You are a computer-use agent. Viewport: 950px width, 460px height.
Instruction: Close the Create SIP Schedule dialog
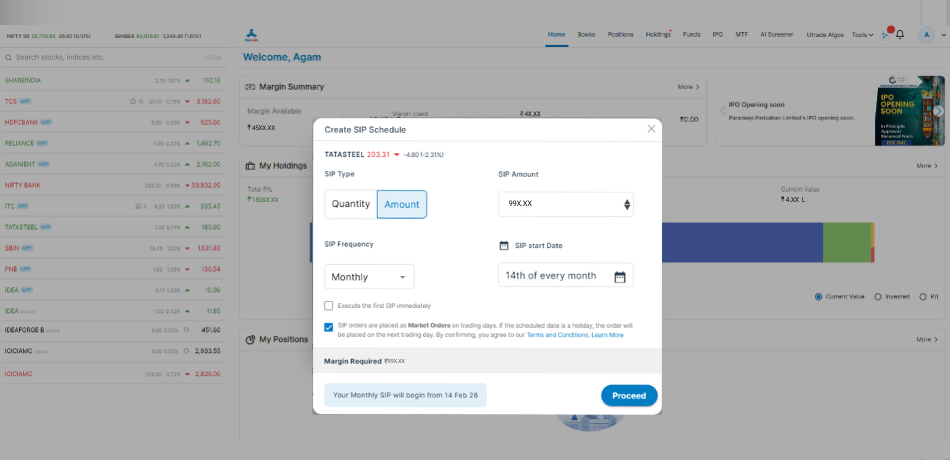coord(651,129)
